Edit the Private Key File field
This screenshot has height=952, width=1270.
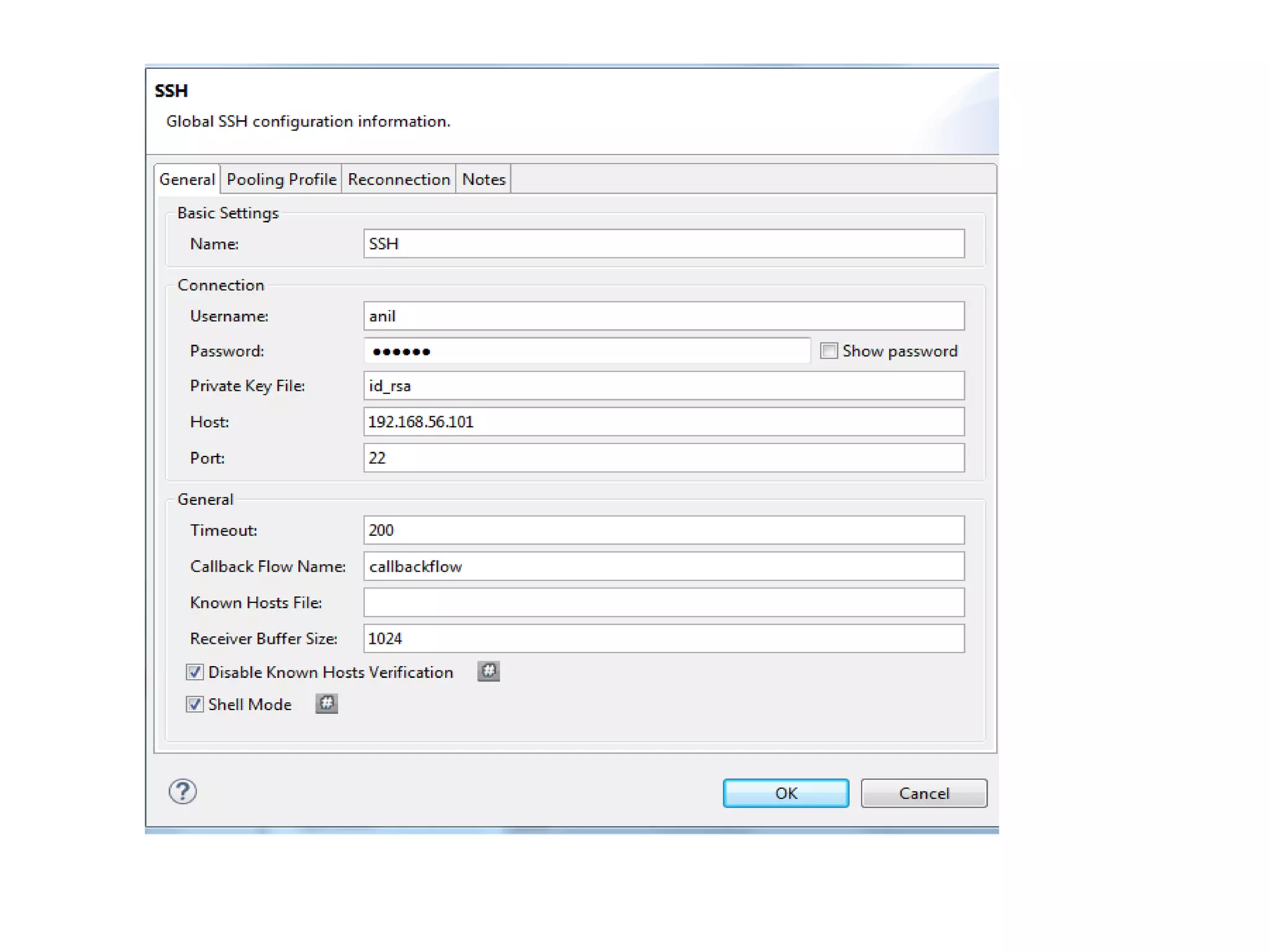click(663, 386)
